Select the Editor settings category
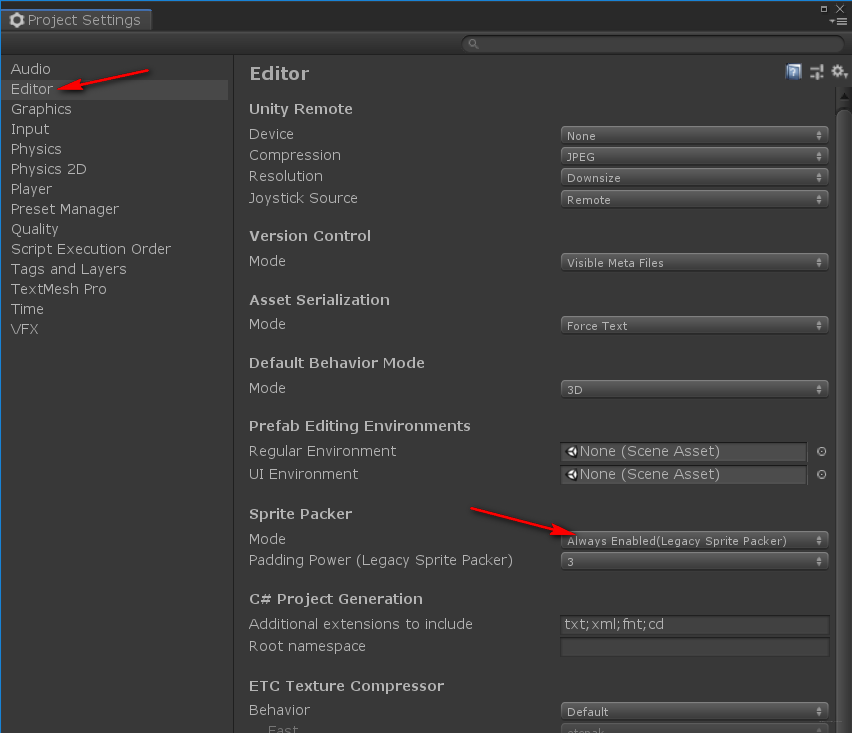This screenshot has width=852, height=733. 114,90
